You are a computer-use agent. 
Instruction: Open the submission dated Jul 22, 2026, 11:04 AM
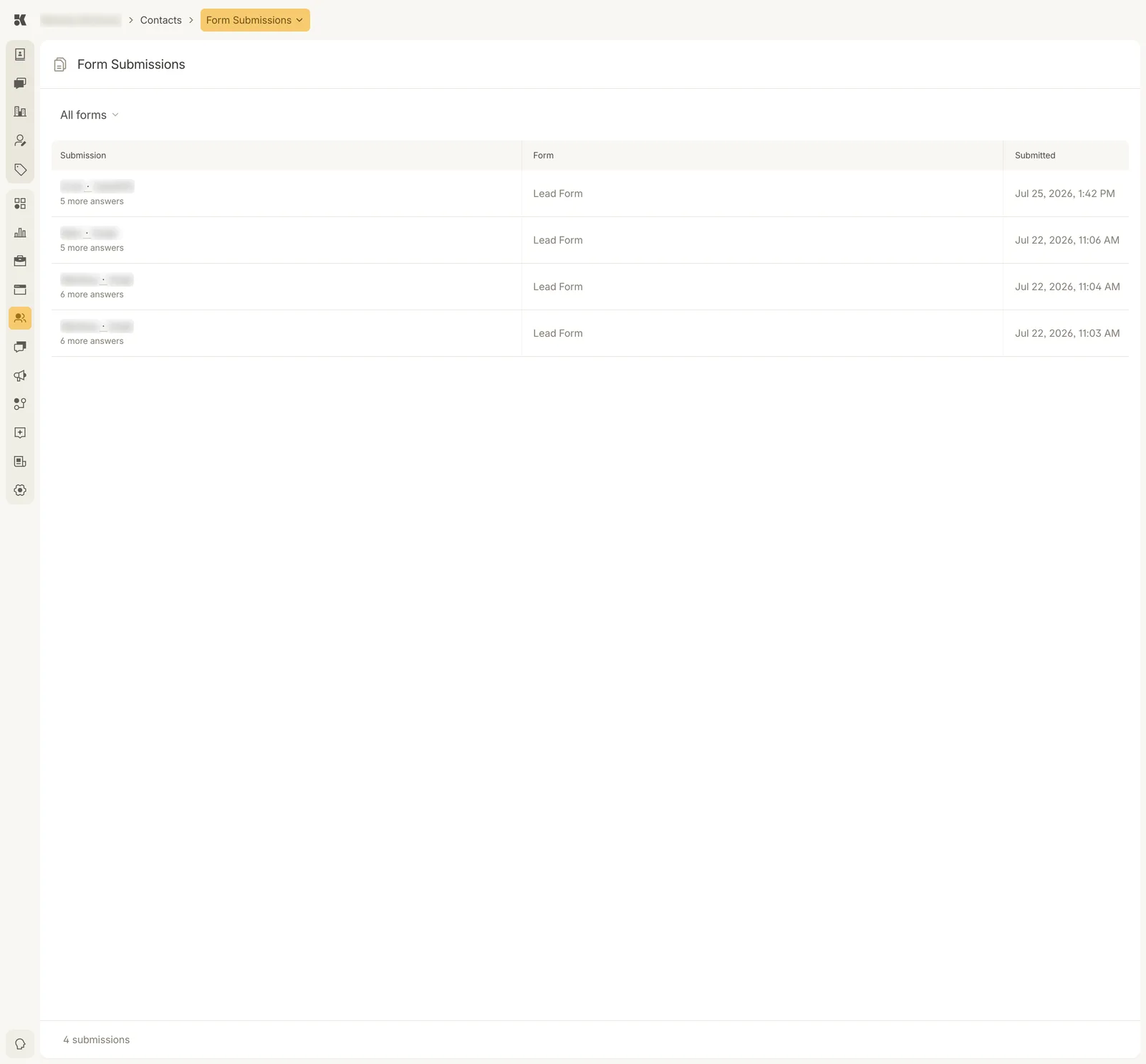coord(590,287)
